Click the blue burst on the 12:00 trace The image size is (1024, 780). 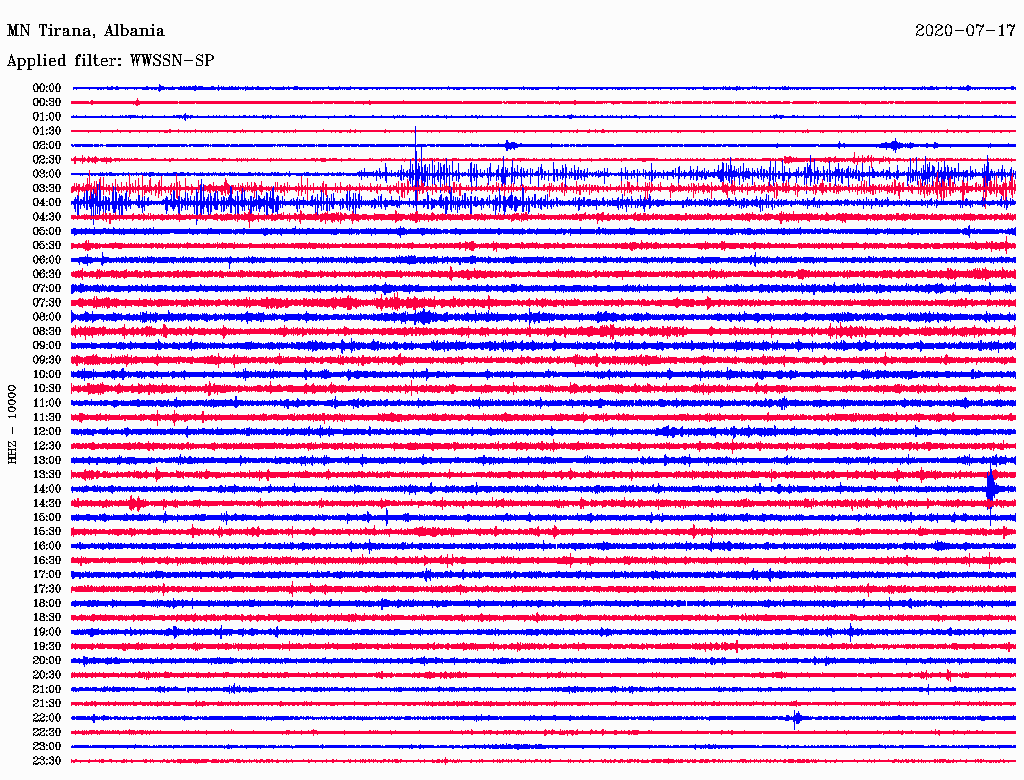pyautogui.click(x=670, y=431)
